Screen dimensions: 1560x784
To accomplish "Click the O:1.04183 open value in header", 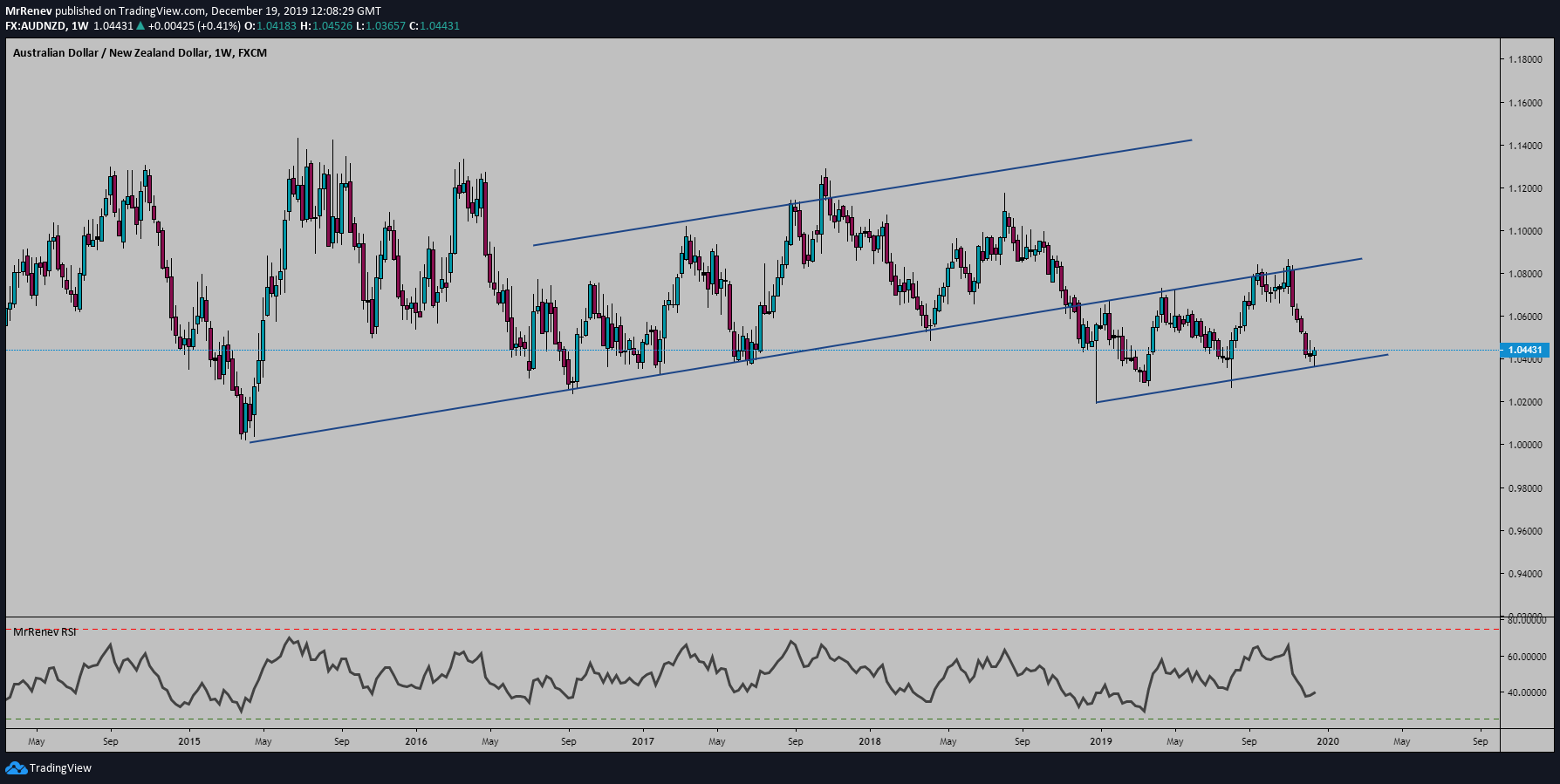I will (270, 26).
